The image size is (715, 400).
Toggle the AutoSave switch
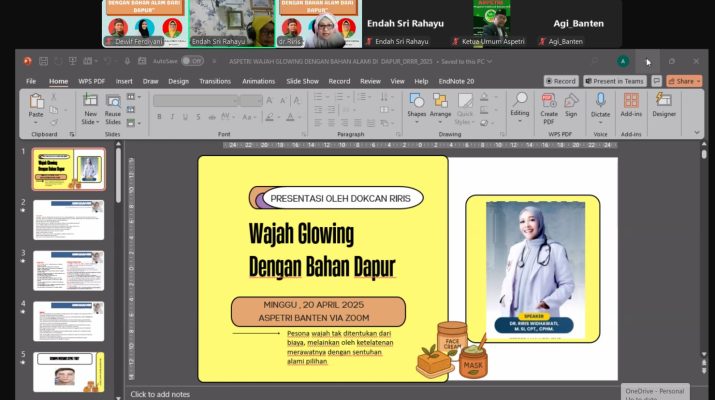tap(192, 61)
